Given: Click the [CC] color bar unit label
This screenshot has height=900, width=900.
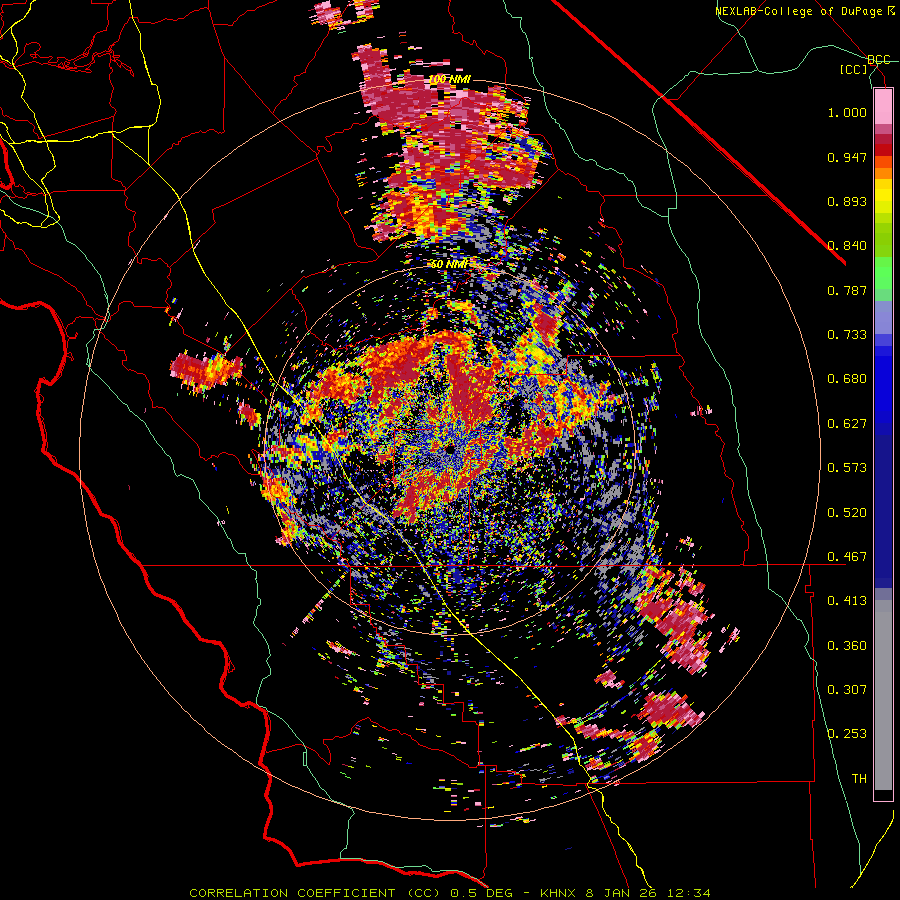Looking at the screenshot, I should pyautogui.click(x=854, y=69).
